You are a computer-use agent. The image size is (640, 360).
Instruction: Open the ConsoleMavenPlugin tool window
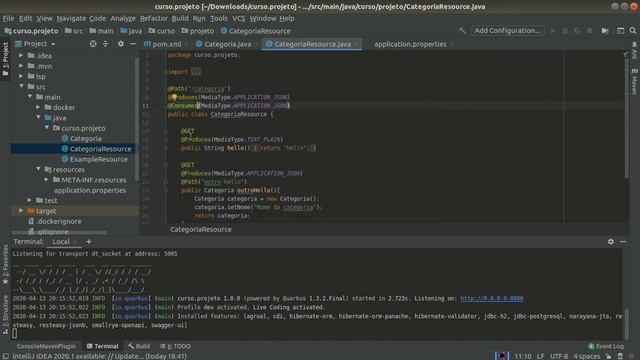46,346
